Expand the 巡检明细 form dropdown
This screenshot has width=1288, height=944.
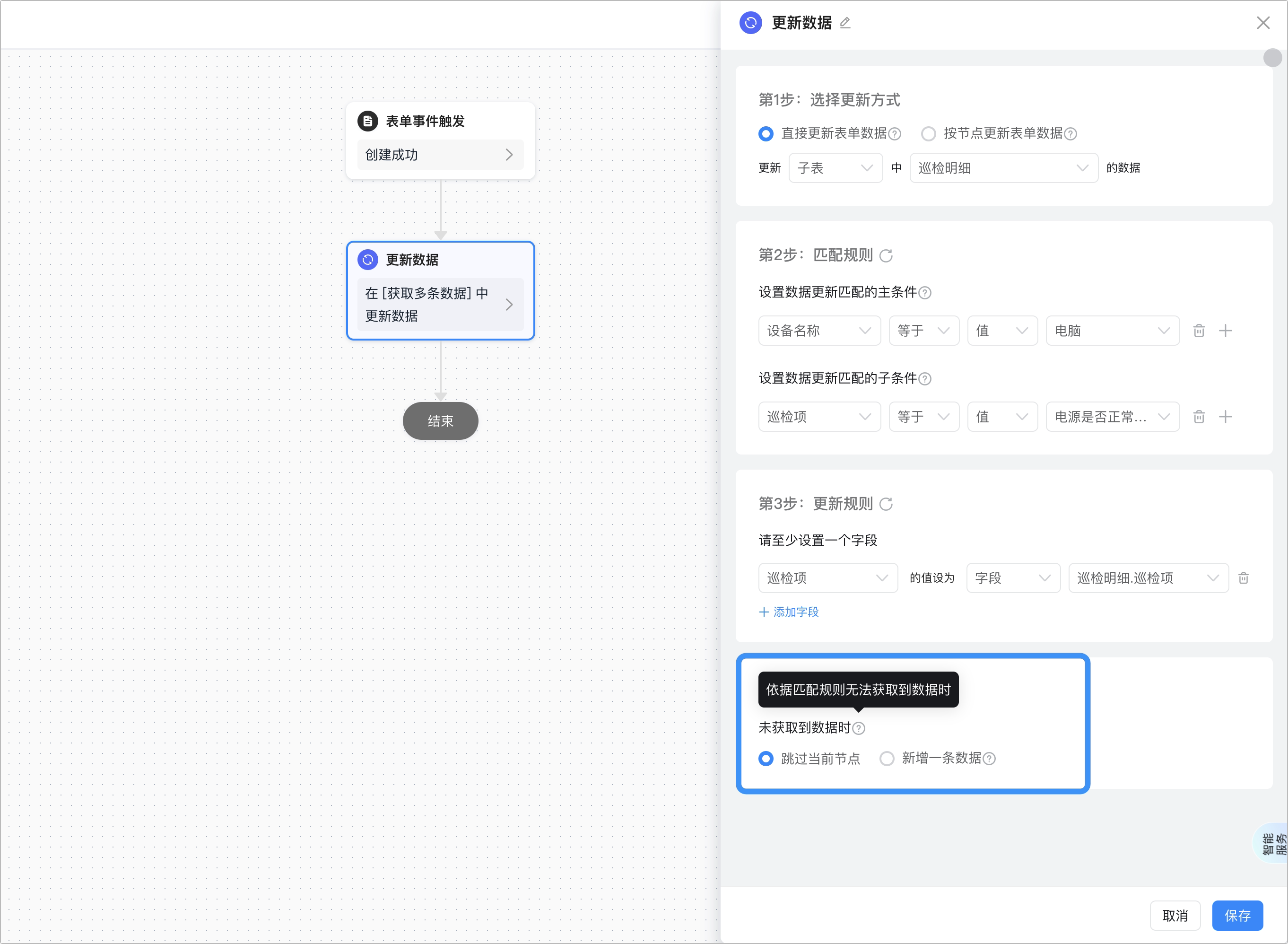(1003, 168)
